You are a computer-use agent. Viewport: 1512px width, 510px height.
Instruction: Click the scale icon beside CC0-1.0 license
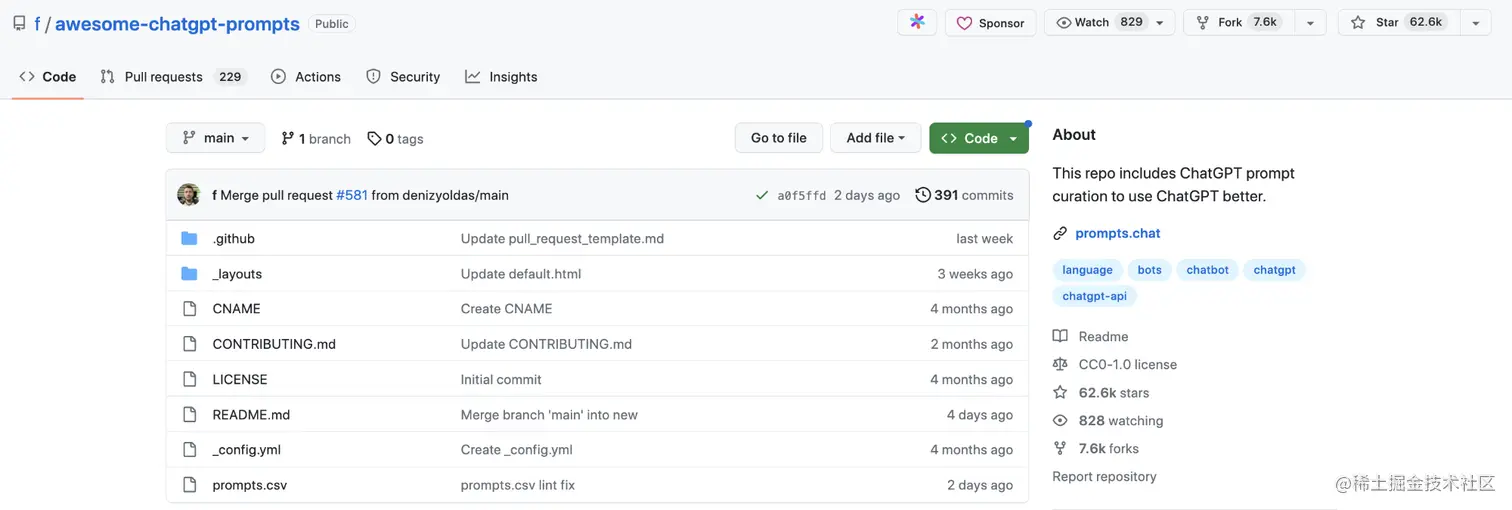(x=1060, y=364)
